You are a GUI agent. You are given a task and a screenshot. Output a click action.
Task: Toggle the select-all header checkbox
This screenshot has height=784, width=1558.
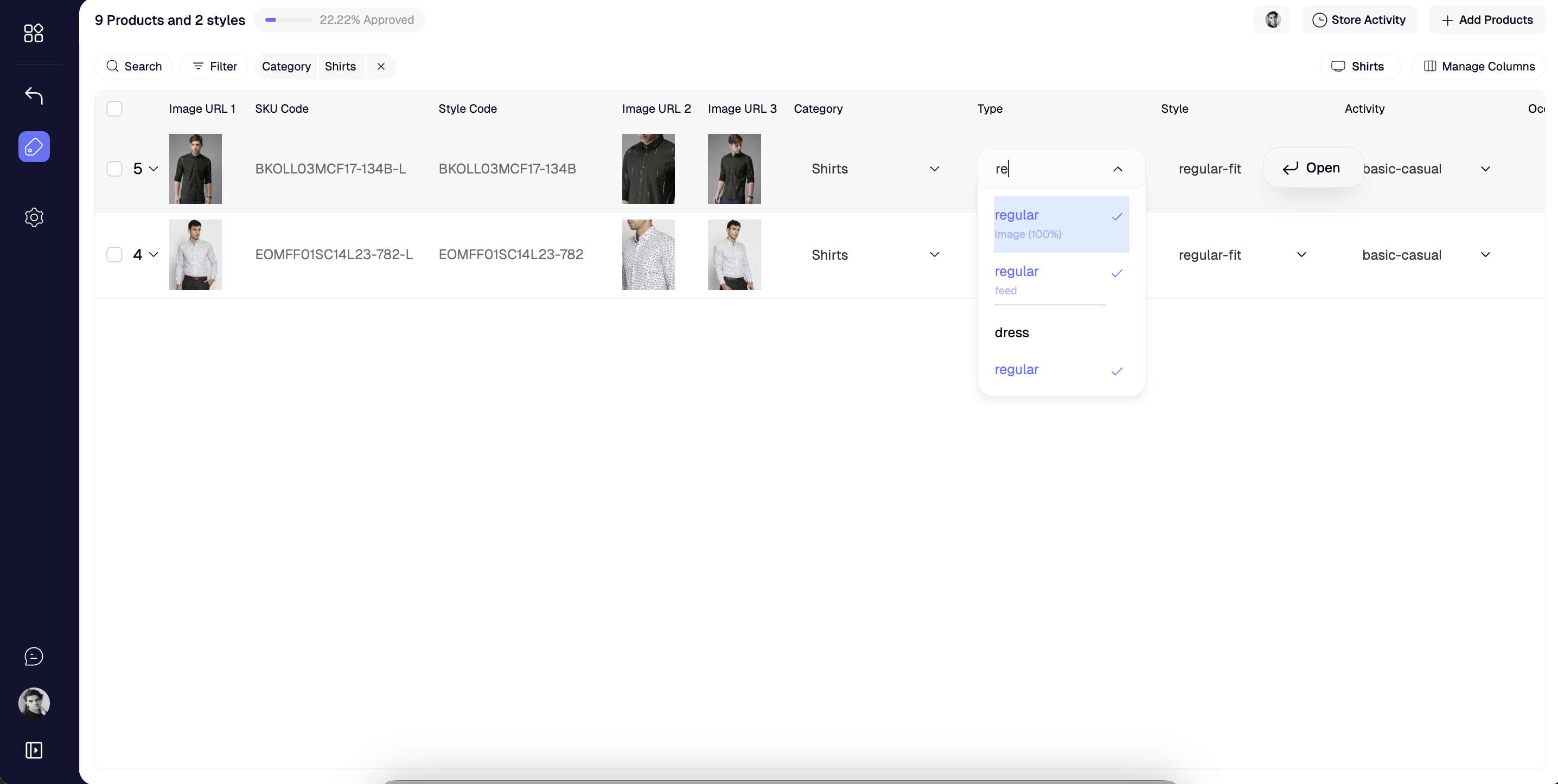click(114, 109)
